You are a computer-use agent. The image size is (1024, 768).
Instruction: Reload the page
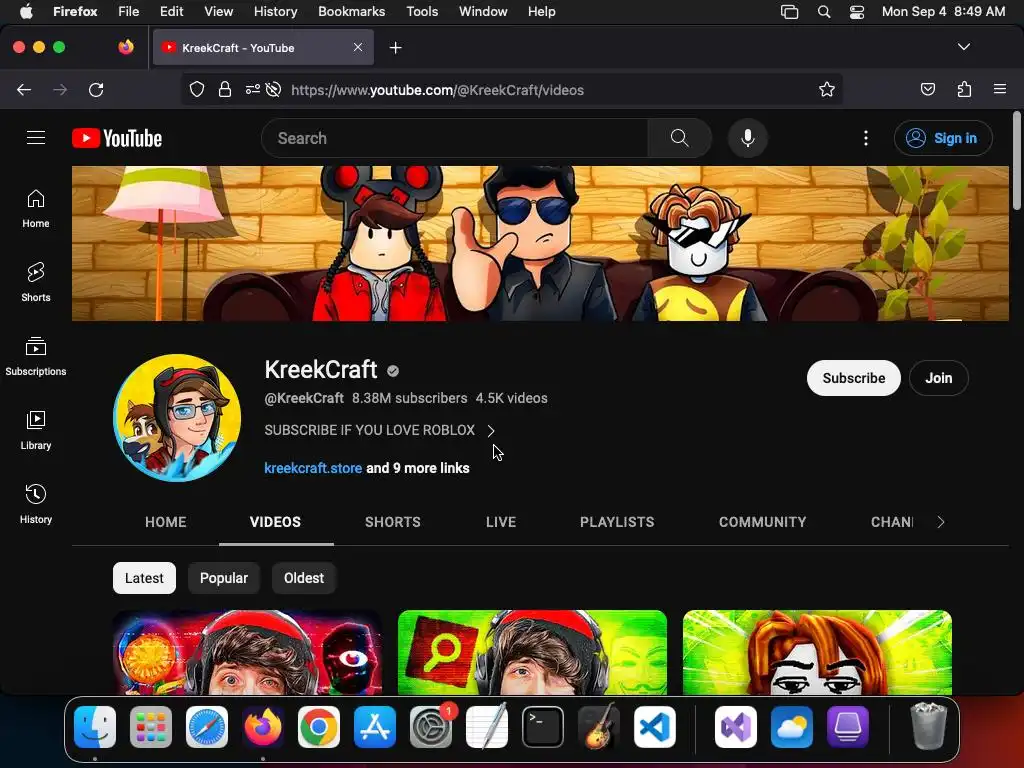96,90
